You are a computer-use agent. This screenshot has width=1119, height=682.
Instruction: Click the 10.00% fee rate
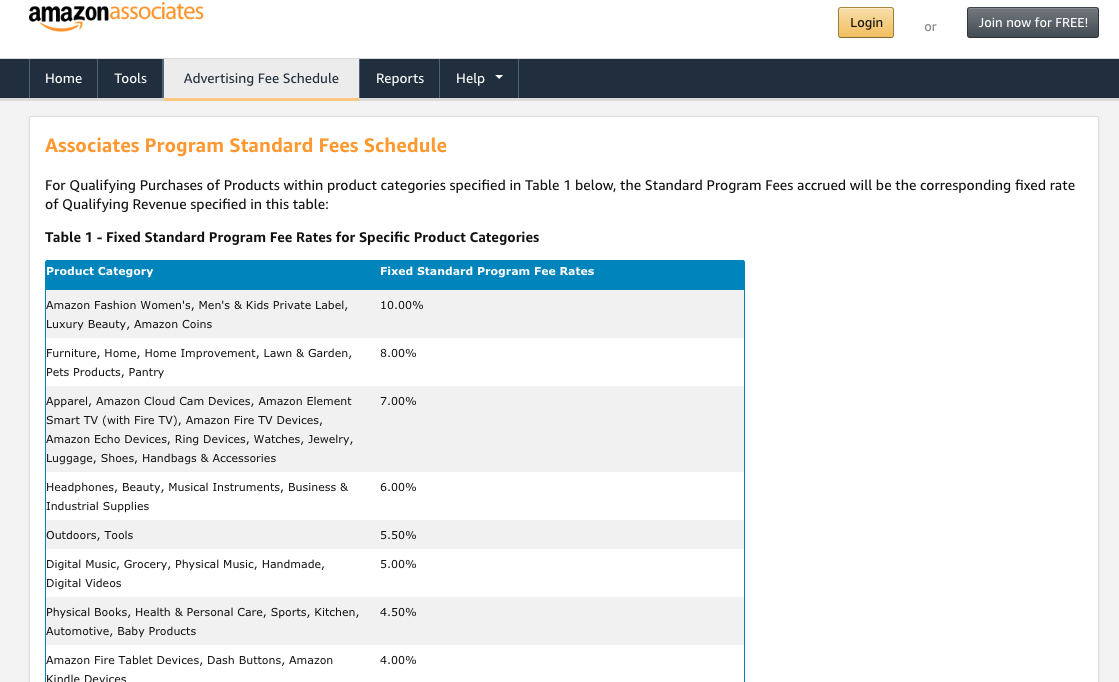pos(402,305)
